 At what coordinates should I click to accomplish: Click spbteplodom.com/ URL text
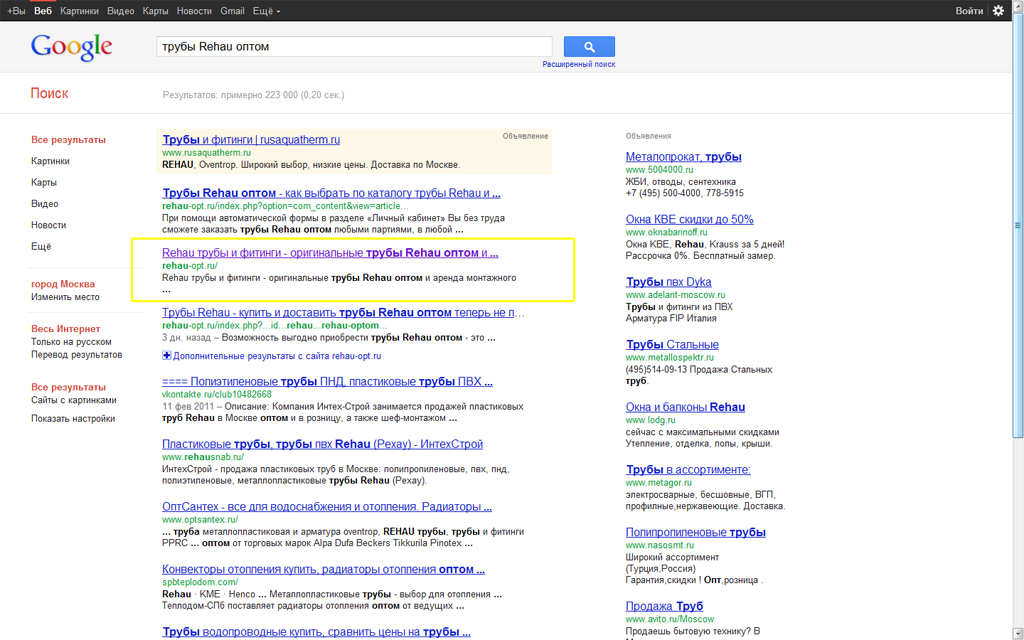point(200,582)
